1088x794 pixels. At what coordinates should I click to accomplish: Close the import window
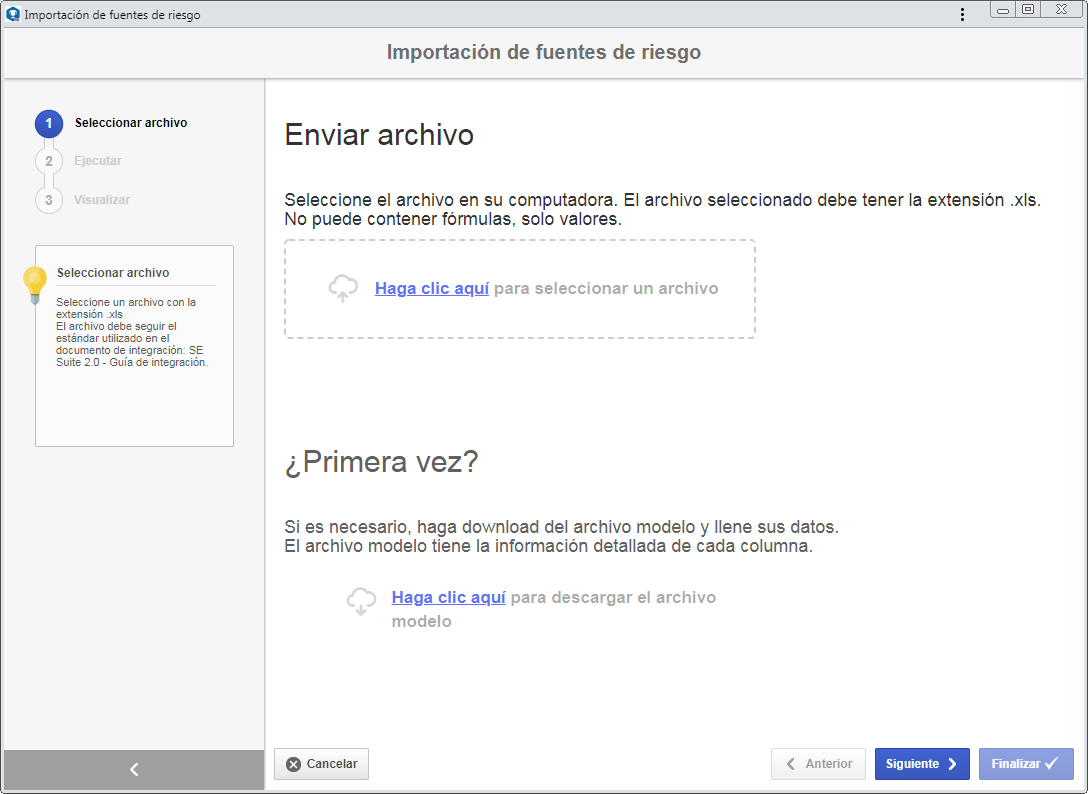1062,10
